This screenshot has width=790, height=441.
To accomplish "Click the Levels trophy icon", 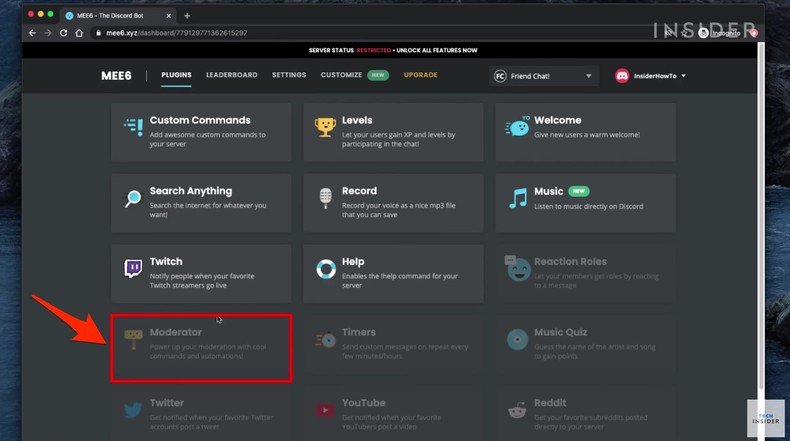I will [325, 127].
